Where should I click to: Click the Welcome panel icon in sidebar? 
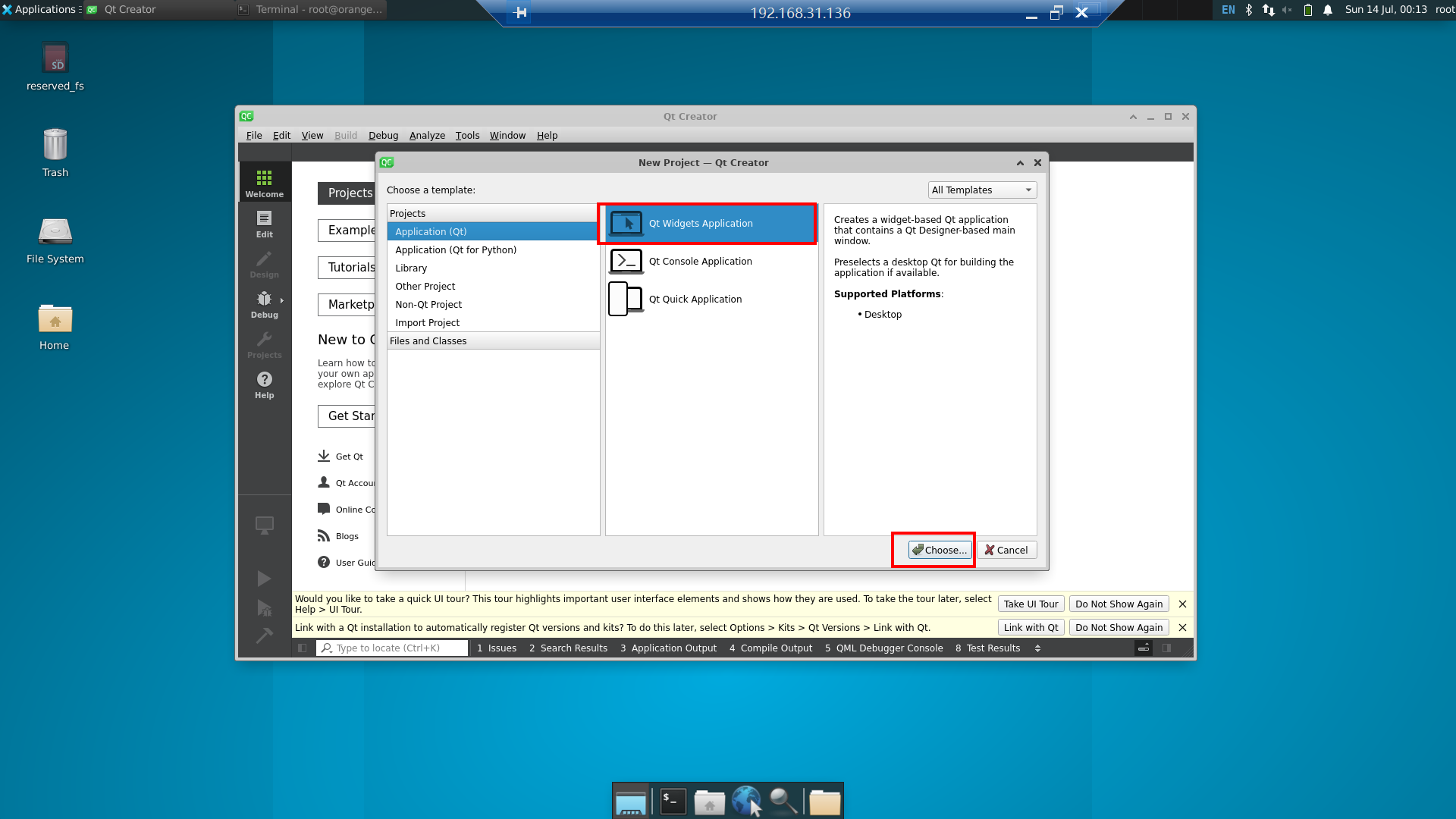click(263, 183)
